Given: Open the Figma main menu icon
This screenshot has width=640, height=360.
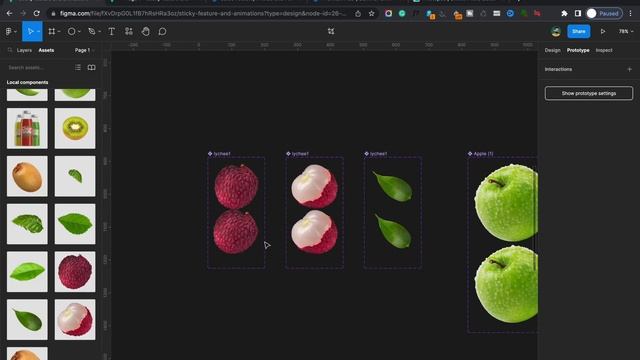Looking at the screenshot, I should point(9,31).
